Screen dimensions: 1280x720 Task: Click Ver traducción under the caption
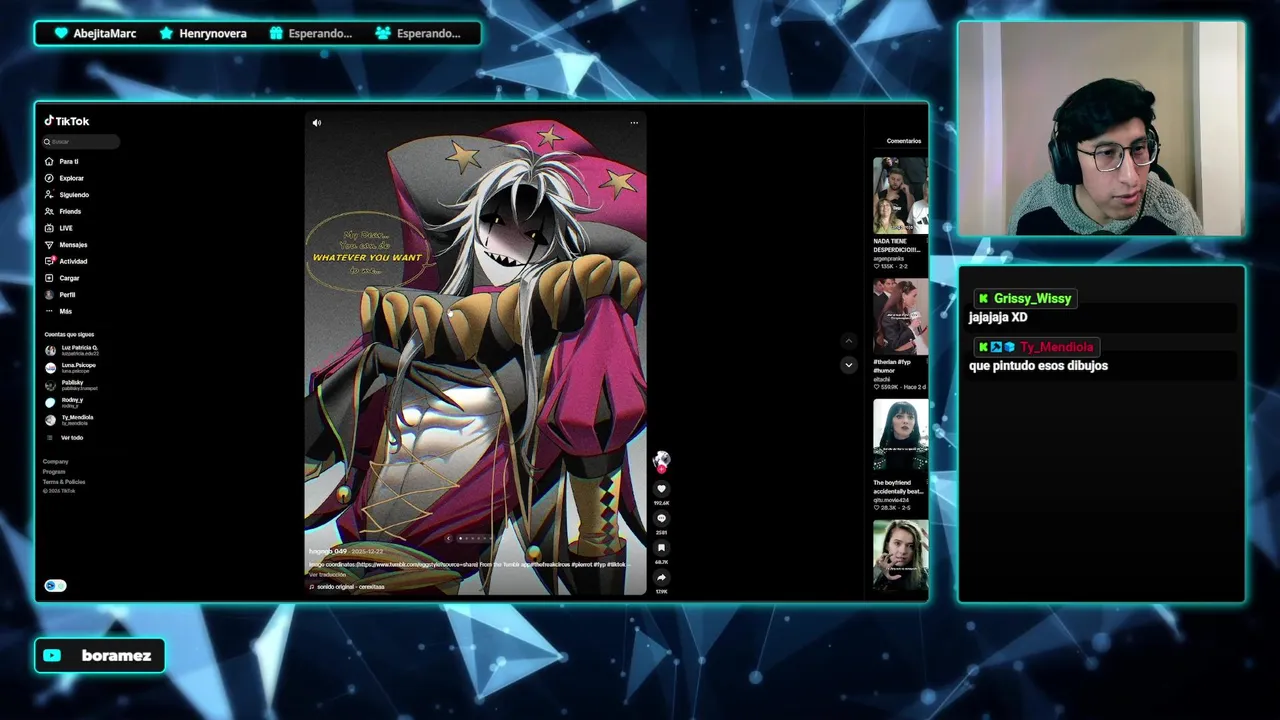pos(327,575)
